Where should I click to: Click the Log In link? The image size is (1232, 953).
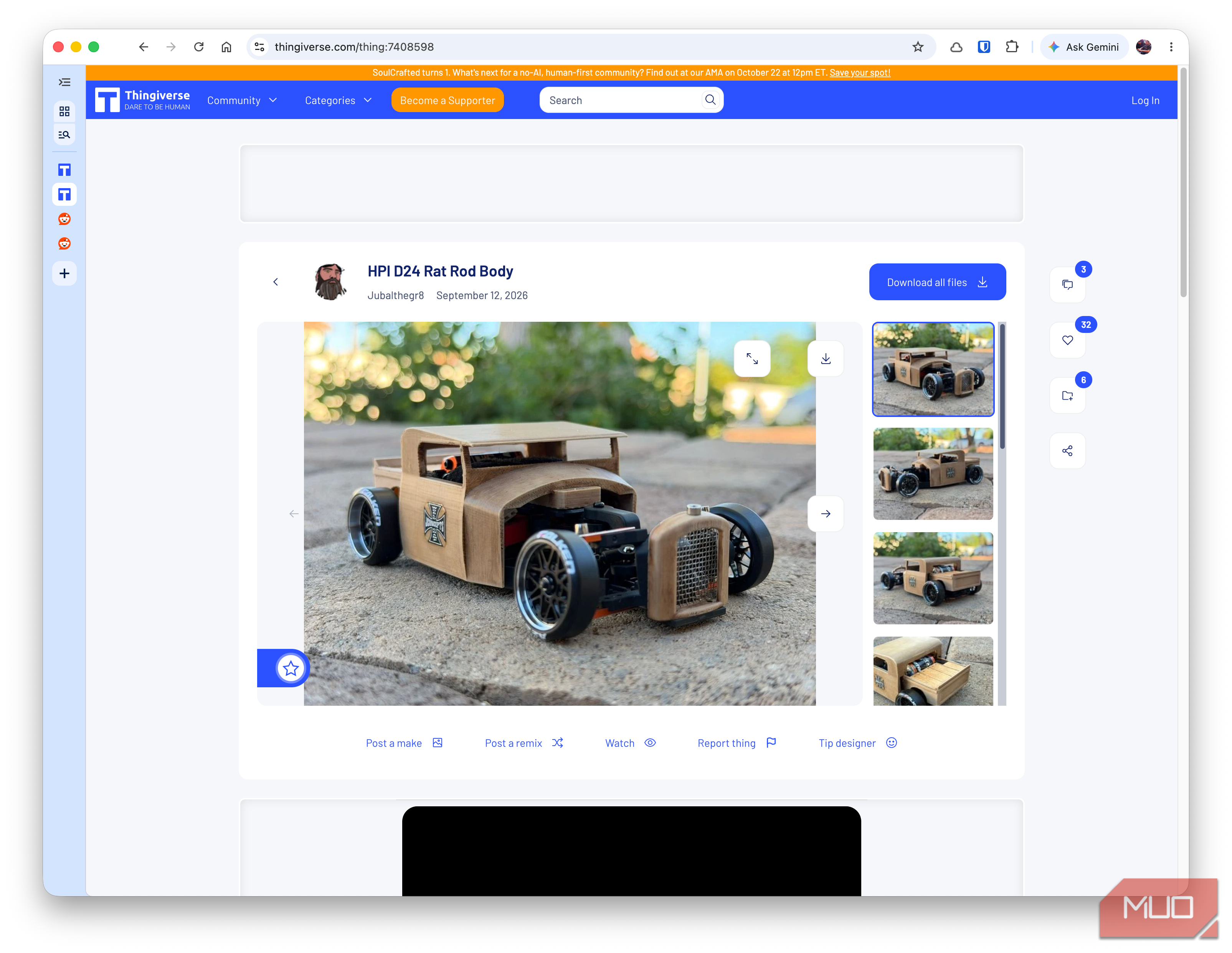point(1145,101)
